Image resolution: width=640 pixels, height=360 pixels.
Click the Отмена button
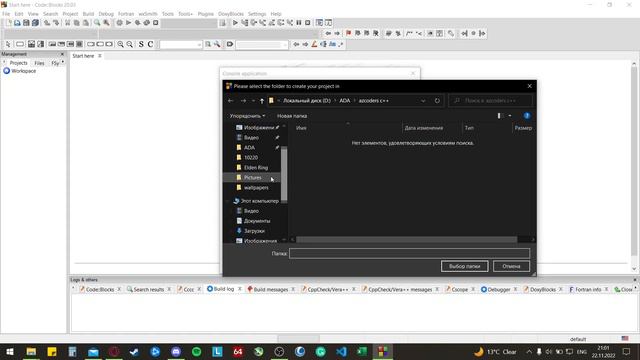pyautogui.click(x=511, y=267)
